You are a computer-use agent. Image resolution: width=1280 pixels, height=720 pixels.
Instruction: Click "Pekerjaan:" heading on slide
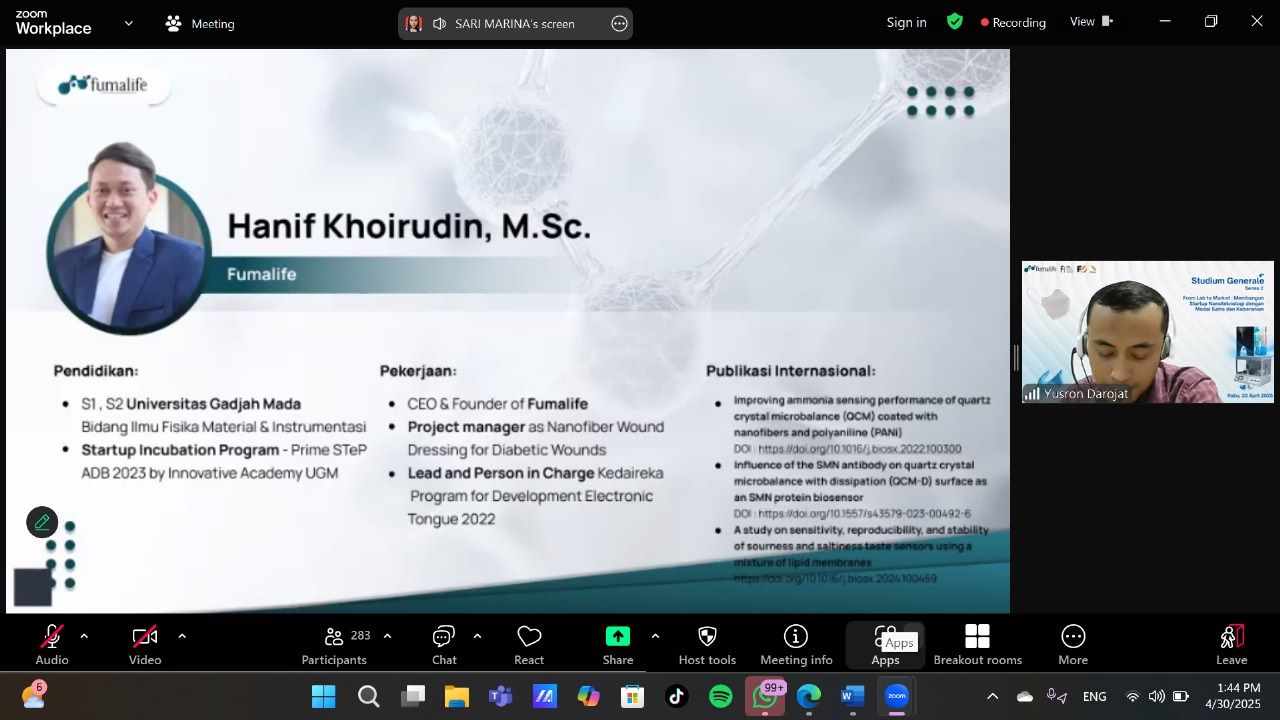pyautogui.click(x=418, y=371)
